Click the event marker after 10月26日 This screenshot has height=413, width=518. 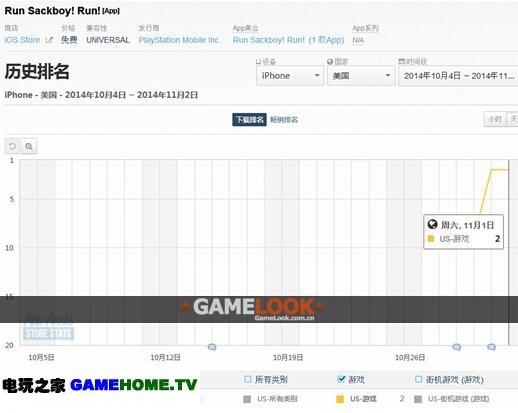[457, 347]
